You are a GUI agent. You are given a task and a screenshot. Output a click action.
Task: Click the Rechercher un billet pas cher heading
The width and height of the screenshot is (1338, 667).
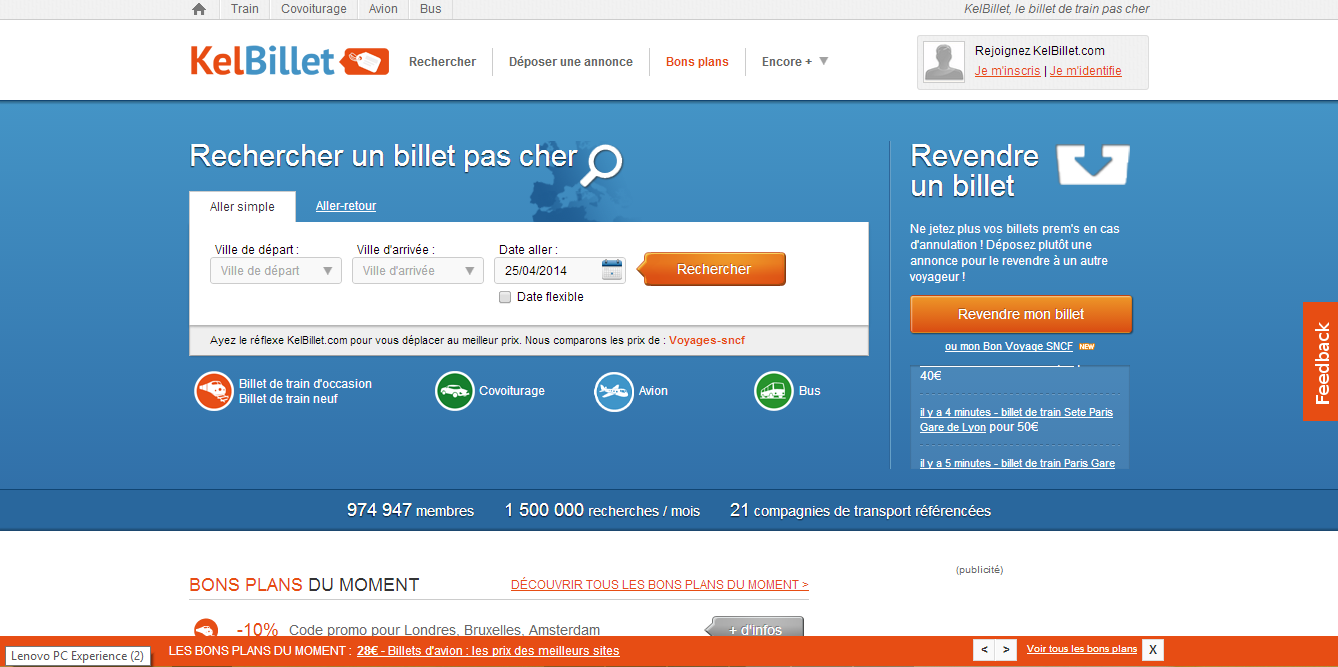click(383, 157)
